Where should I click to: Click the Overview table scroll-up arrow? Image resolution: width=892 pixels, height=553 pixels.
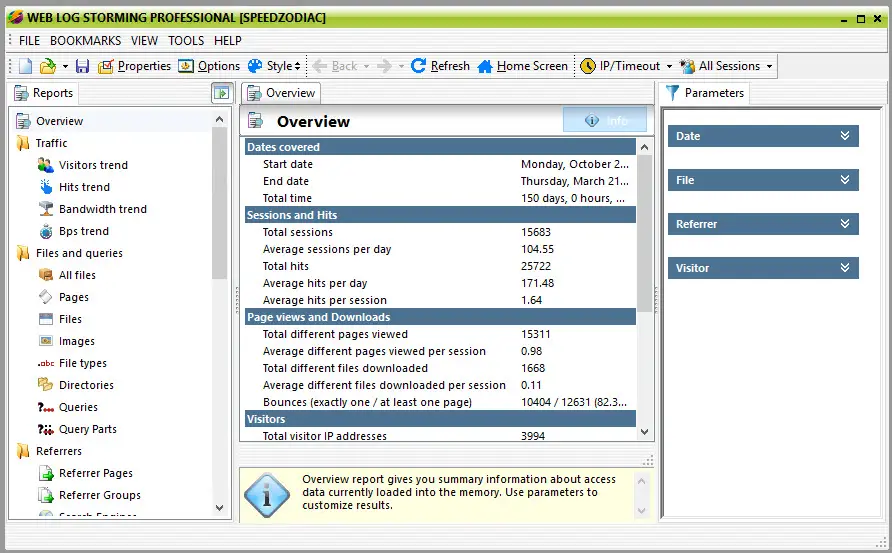tap(645, 147)
